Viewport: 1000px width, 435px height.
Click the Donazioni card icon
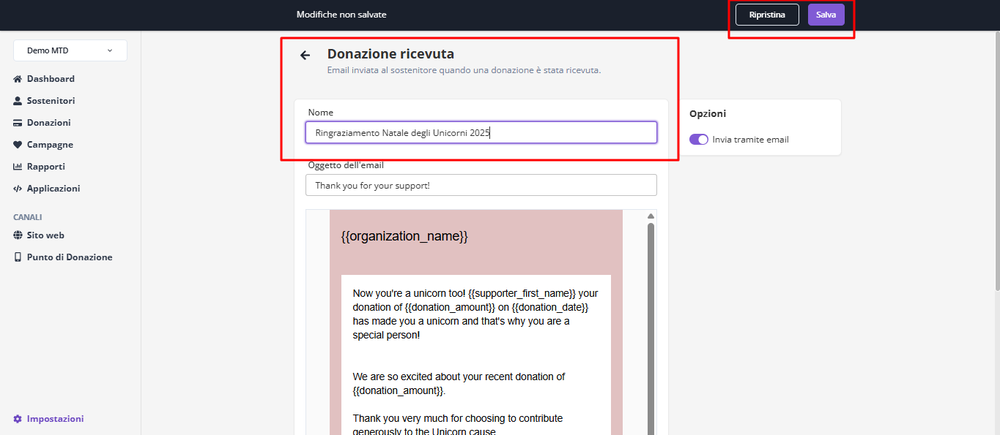[18, 123]
